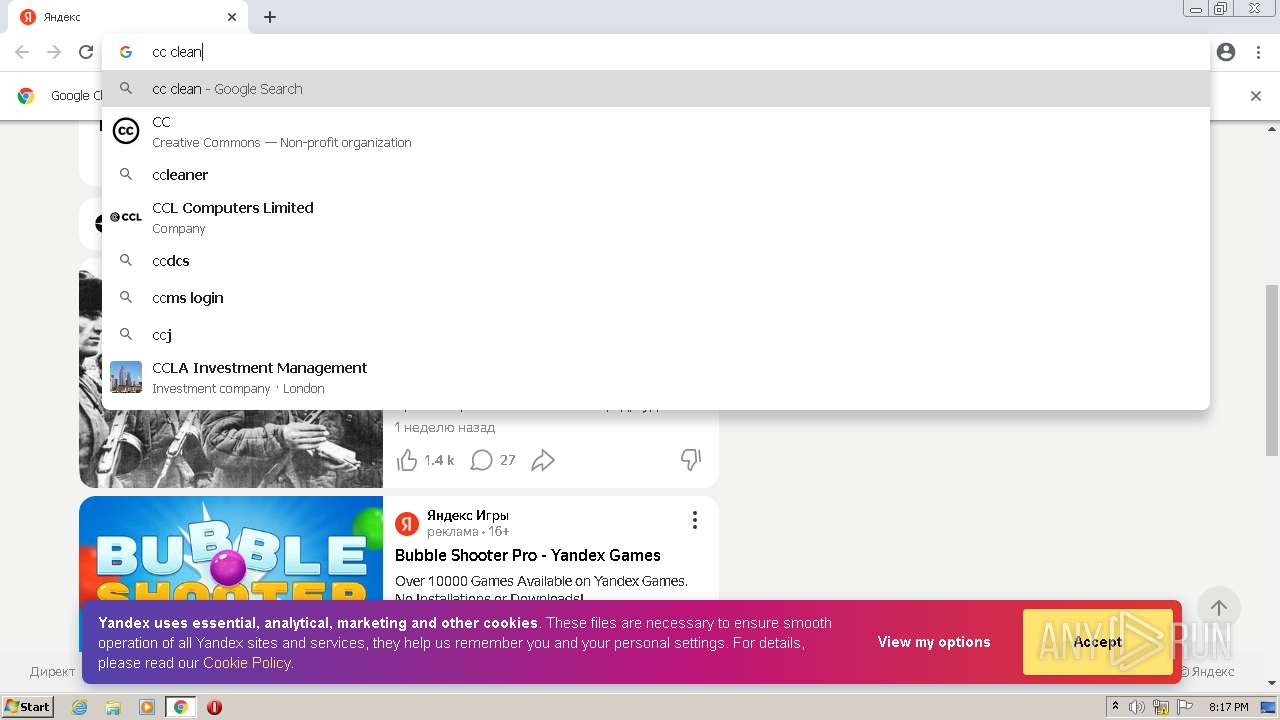This screenshot has width=1280, height=720.
Task: Click the scroll-to-top arrow button
Action: click(1219, 608)
